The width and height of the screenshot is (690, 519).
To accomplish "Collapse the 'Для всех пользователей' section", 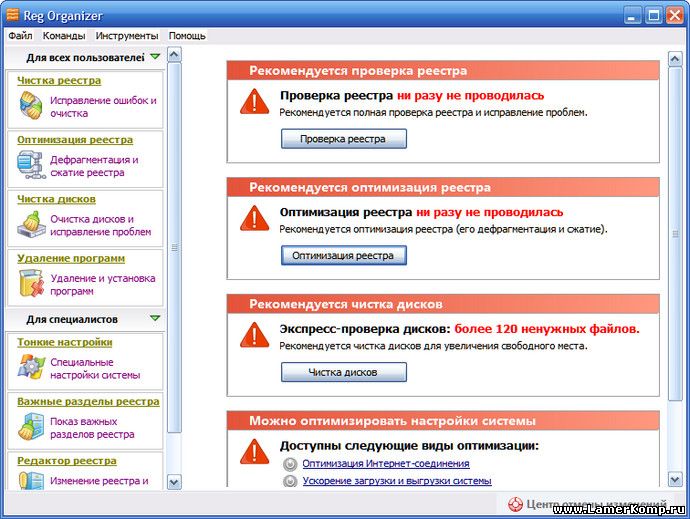I will (154, 57).
